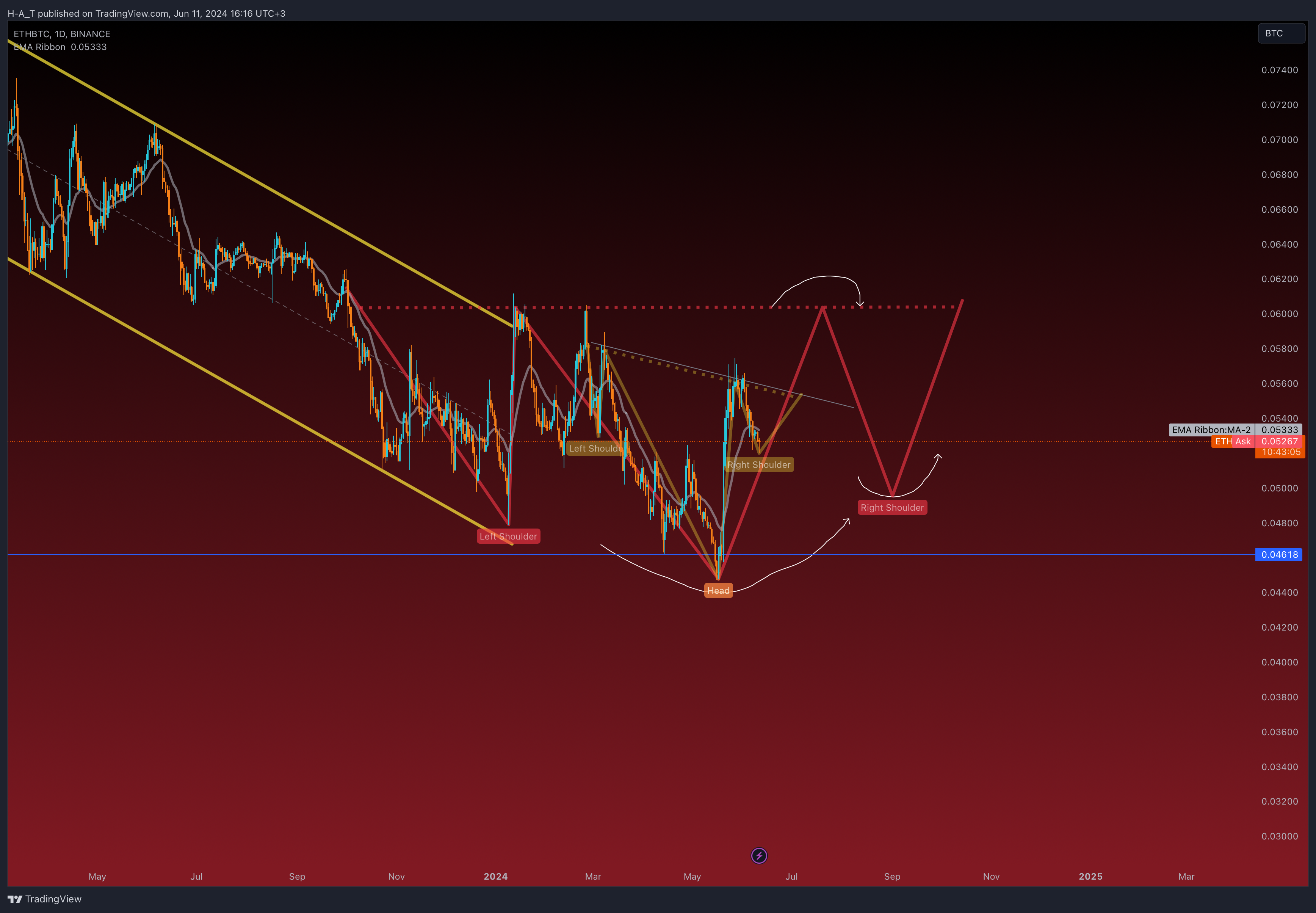
Task: Click the May label at far left of time axis
Action: (x=97, y=876)
